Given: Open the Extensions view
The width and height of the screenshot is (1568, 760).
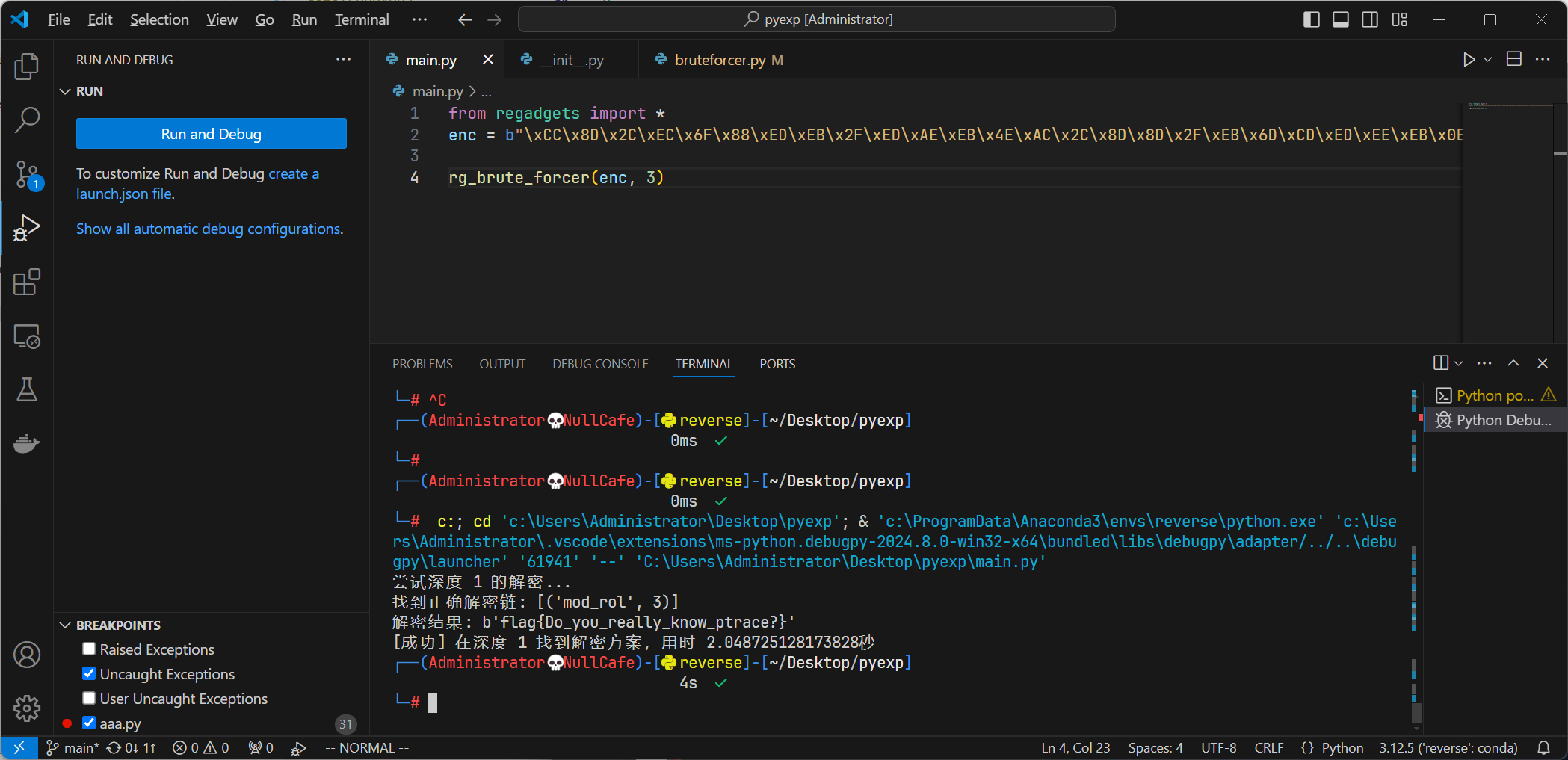Looking at the screenshot, I should (27, 282).
